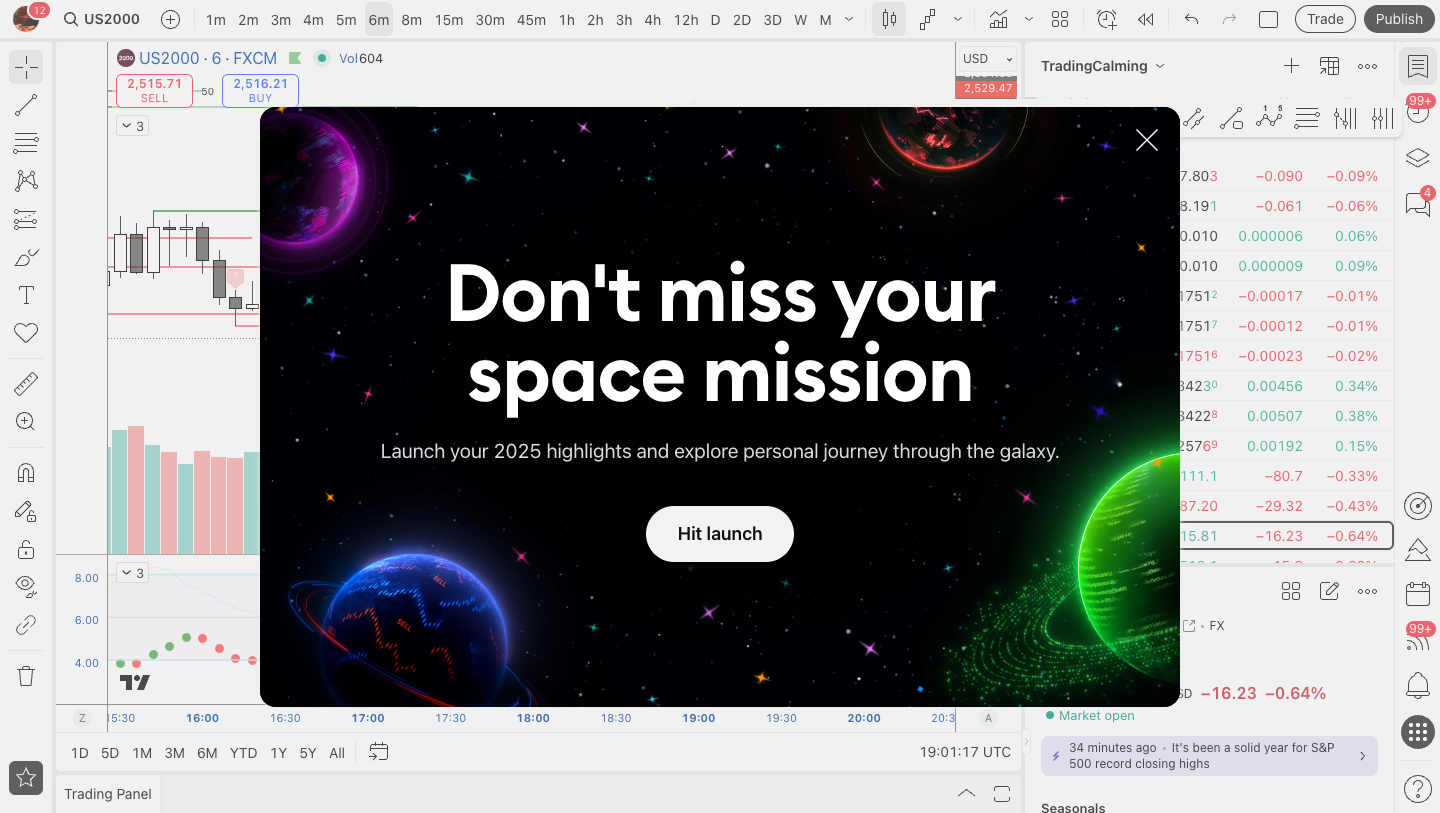The height and width of the screenshot is (813, 1440).
Task: Toggle magnet mode for drawings
Action: pyautogui.click(x=26, y=473)
